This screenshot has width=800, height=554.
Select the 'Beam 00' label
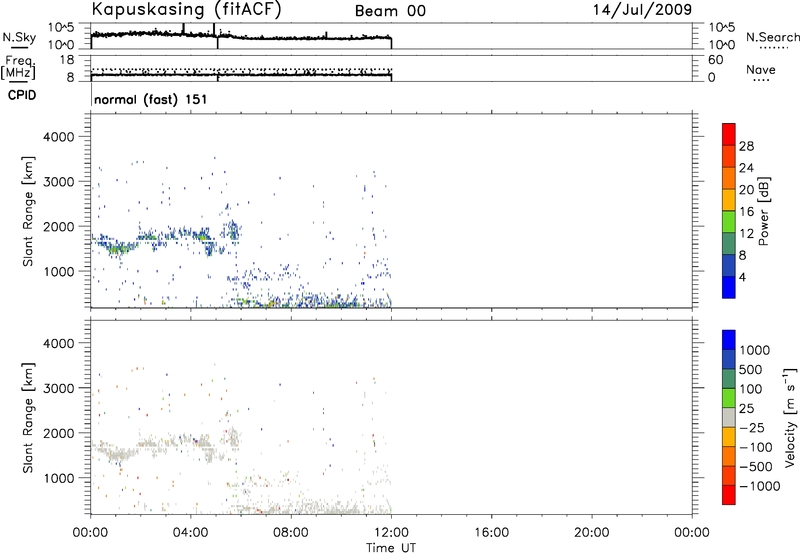click(390, 11)
